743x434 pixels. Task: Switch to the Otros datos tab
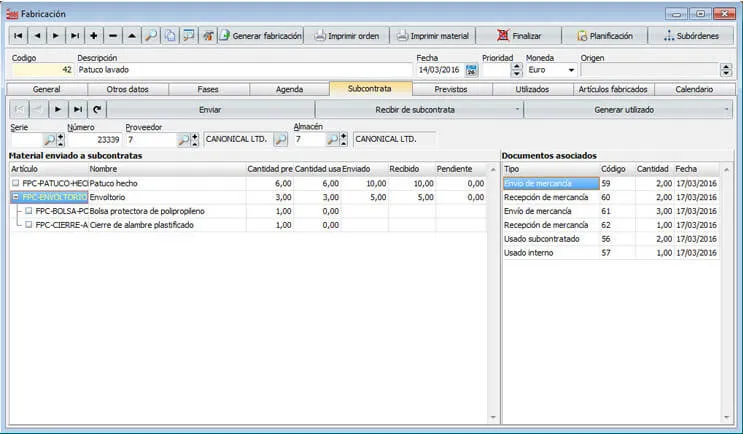pyautogui.click(x=127, y=89)
